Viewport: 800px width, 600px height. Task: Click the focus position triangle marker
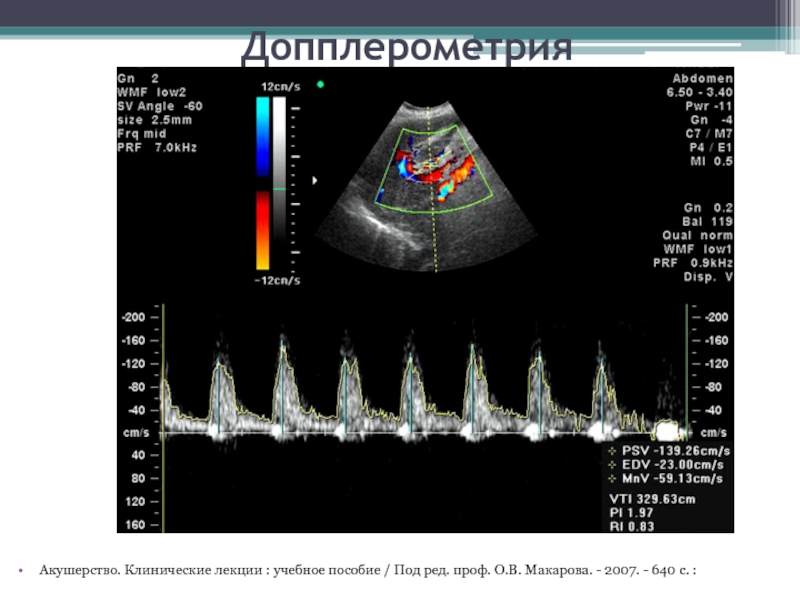[x=315, y=181]
